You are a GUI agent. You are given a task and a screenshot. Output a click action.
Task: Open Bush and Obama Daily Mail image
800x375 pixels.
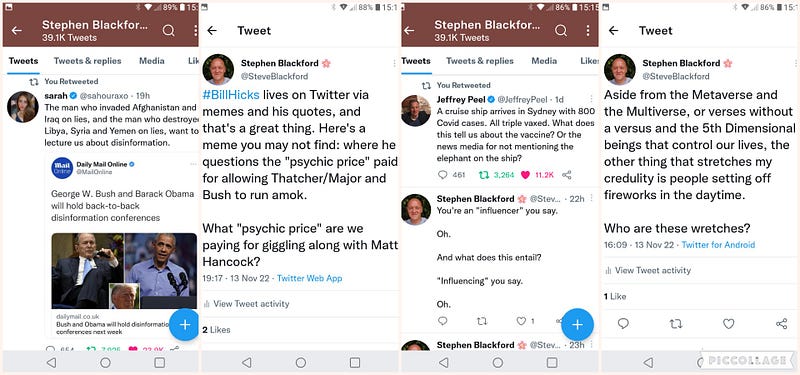[x=124, y=271]
